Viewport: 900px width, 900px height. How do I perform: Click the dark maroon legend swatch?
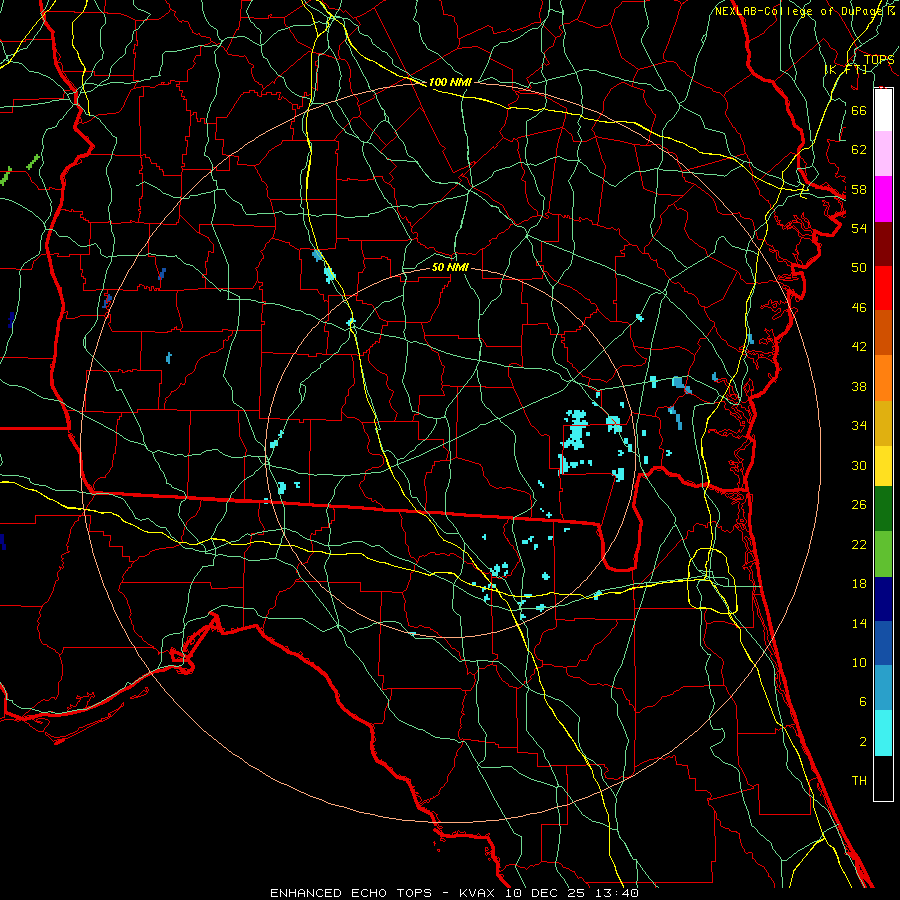click(883, 244)
